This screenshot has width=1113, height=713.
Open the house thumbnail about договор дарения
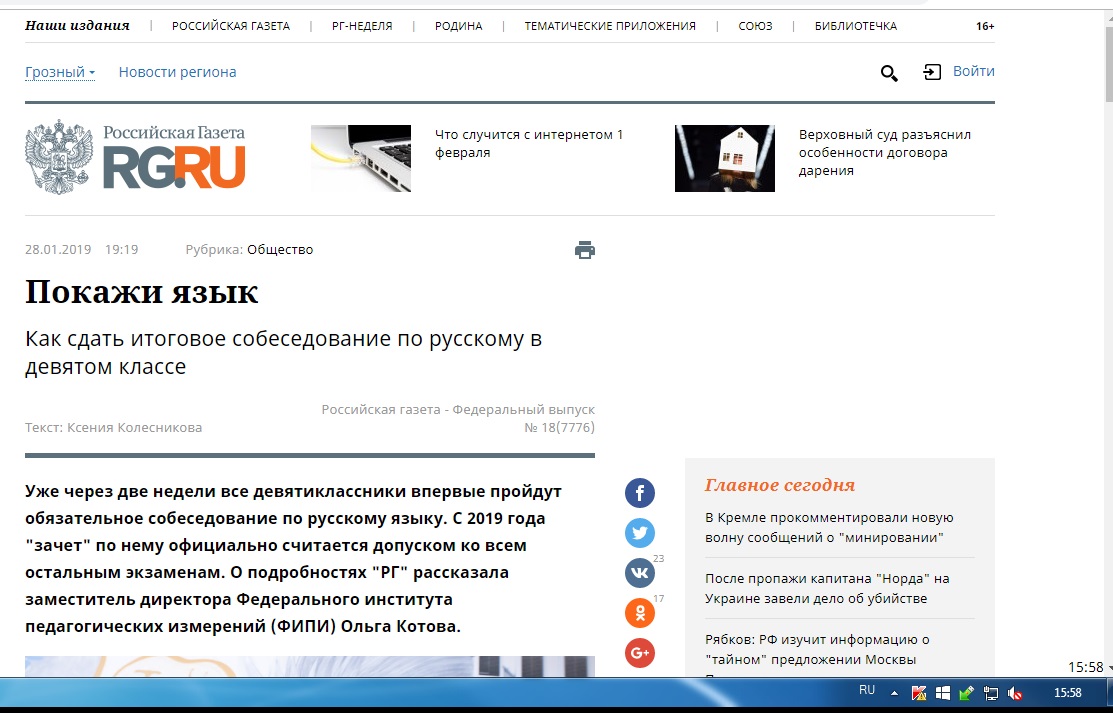[x=725, y=158]
